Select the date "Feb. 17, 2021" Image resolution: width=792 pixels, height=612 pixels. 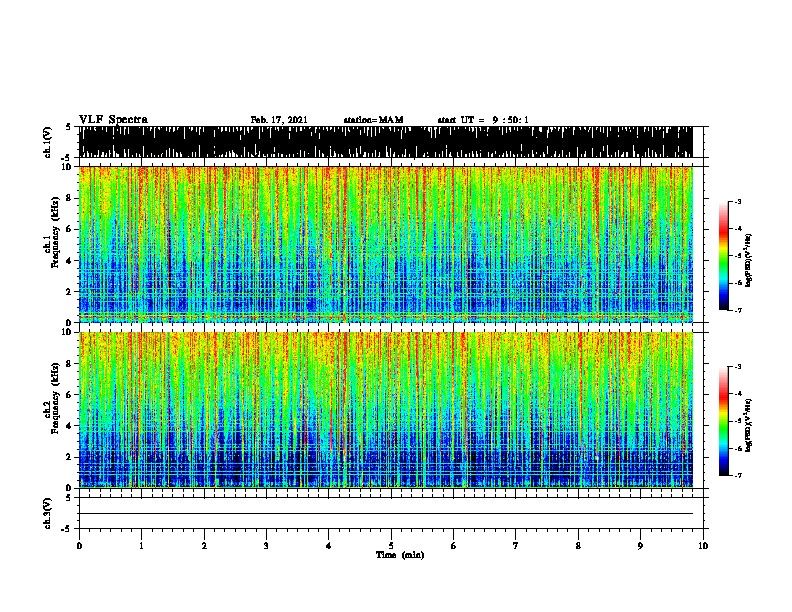279,120
